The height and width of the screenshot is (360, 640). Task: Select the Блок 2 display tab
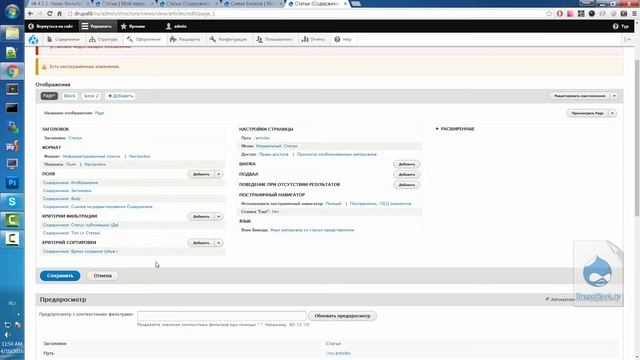(x=91, y=96)
